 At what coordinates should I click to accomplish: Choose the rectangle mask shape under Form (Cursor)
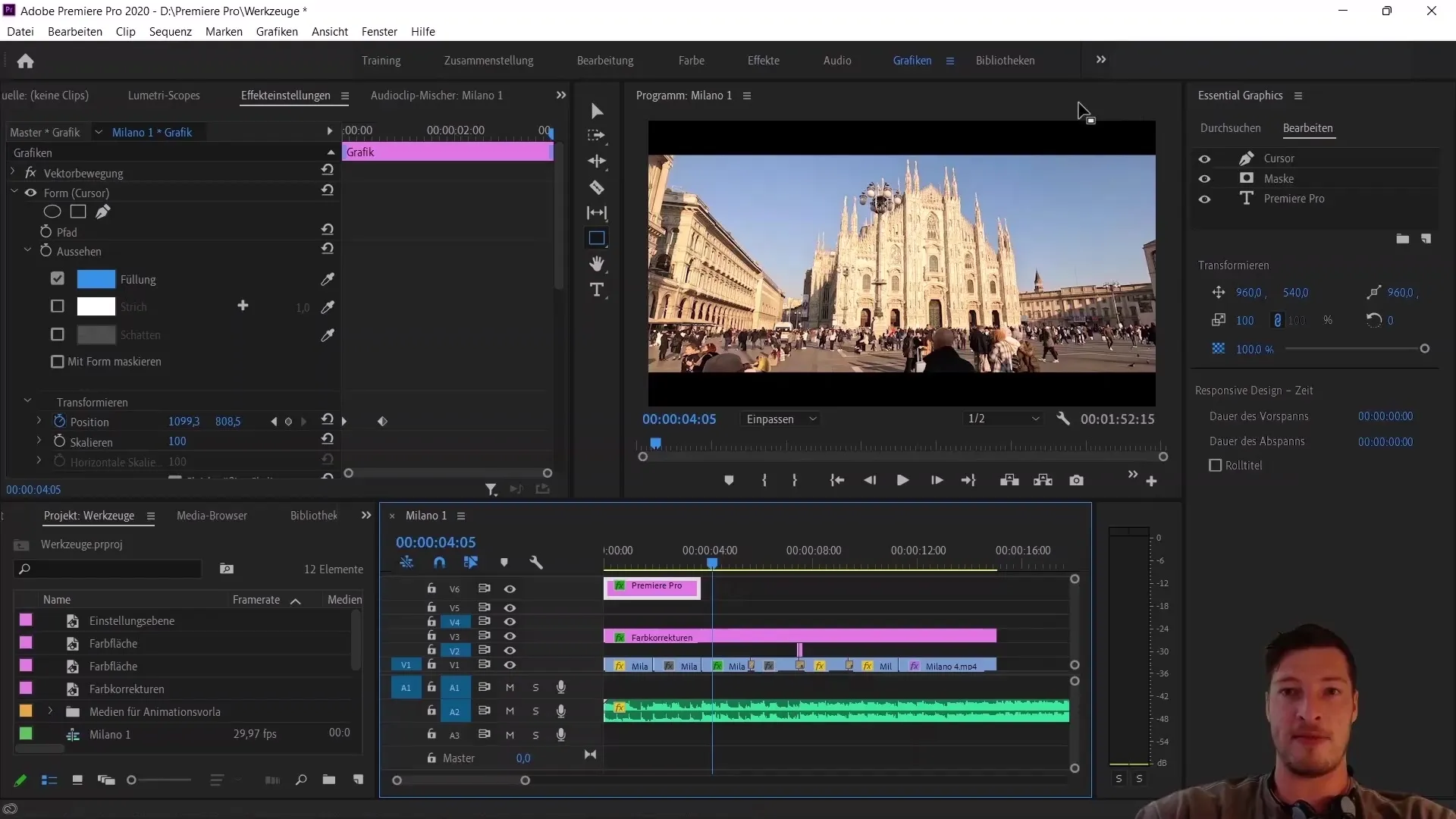(x=78, y=212)
